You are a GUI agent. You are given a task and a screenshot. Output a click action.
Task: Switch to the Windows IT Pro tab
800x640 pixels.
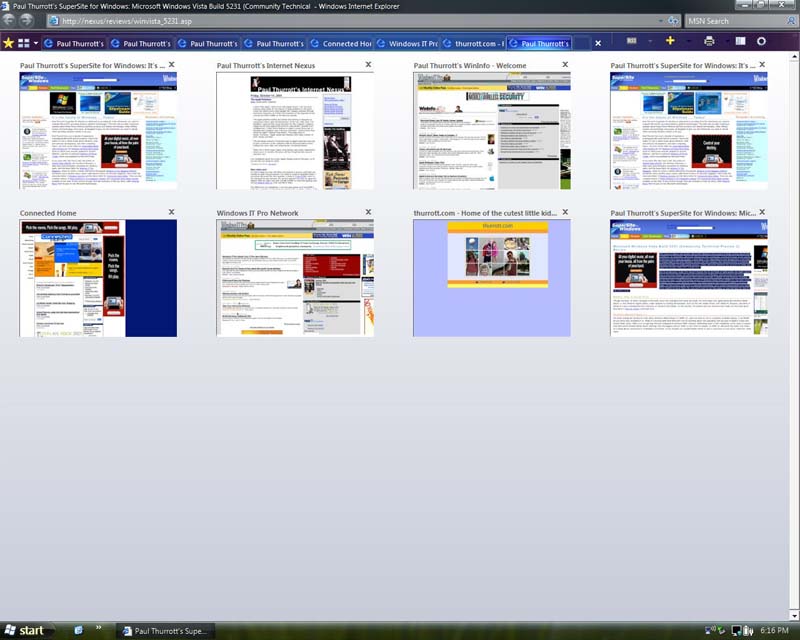(406, 43)
